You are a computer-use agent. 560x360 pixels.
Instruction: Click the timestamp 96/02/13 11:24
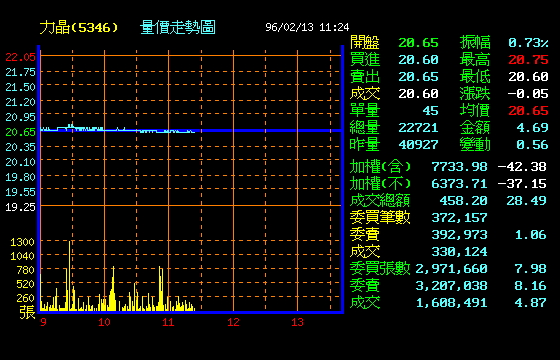[307, 27]
